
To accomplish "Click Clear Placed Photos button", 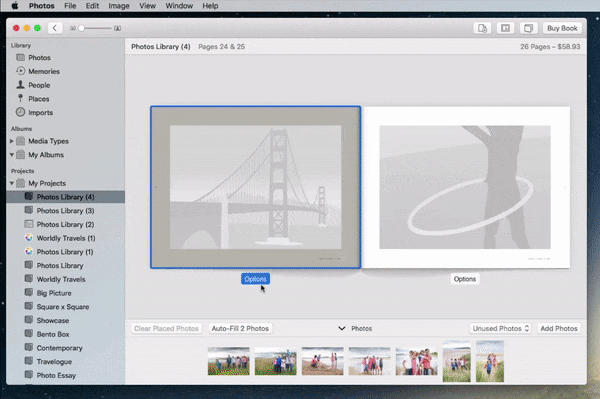I will [166, 329].
